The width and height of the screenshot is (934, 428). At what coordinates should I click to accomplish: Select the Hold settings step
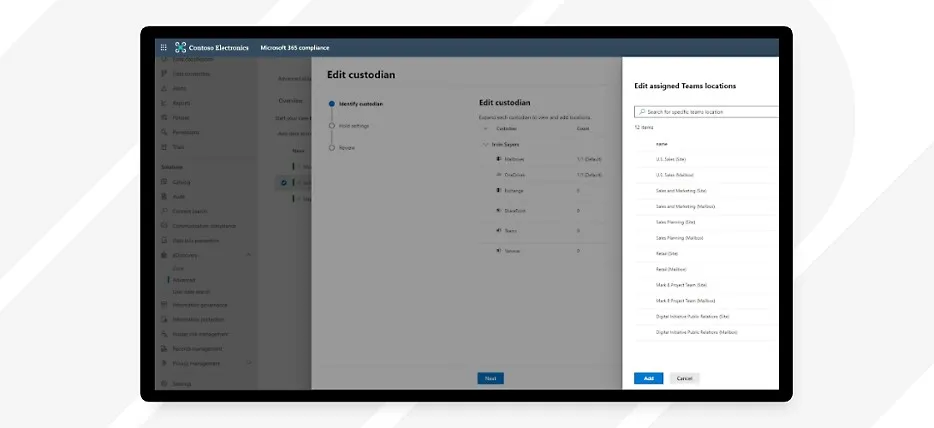348,126
